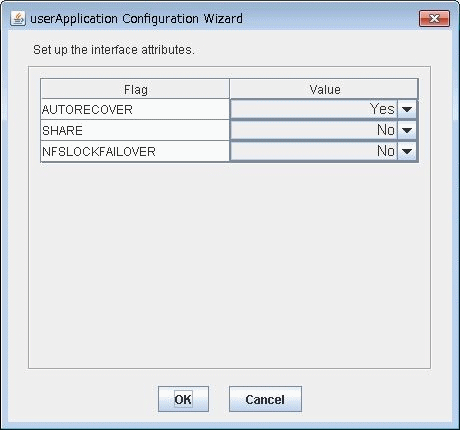Image resolution: width=460 pixels, height=430 pixels.
Task: Click the Java icon in the title bar
Action: pos(18,19)
